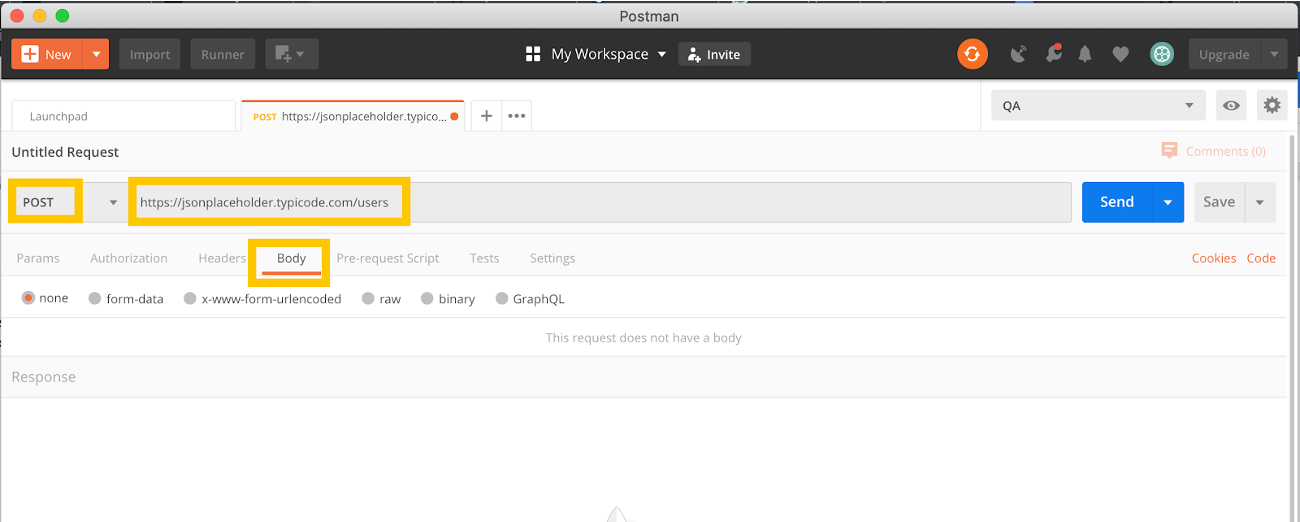Viewport: 1300px width, 522px height.
Task: Open the request Settings tab
Action: pyautogui.click(x=552, y=258)
